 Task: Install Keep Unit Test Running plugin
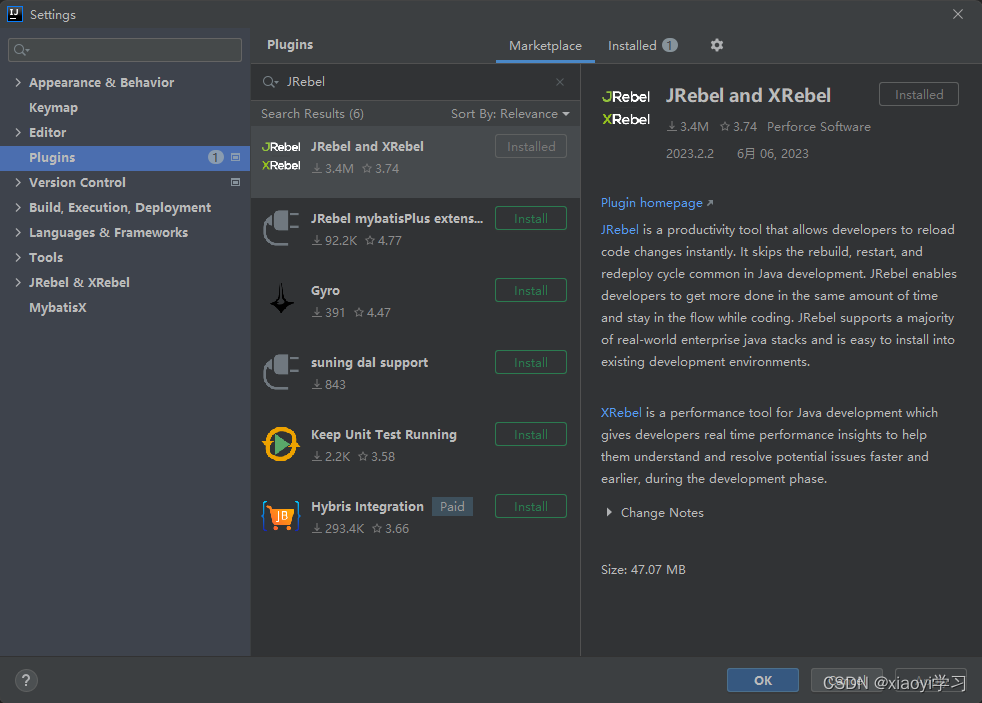530,434
